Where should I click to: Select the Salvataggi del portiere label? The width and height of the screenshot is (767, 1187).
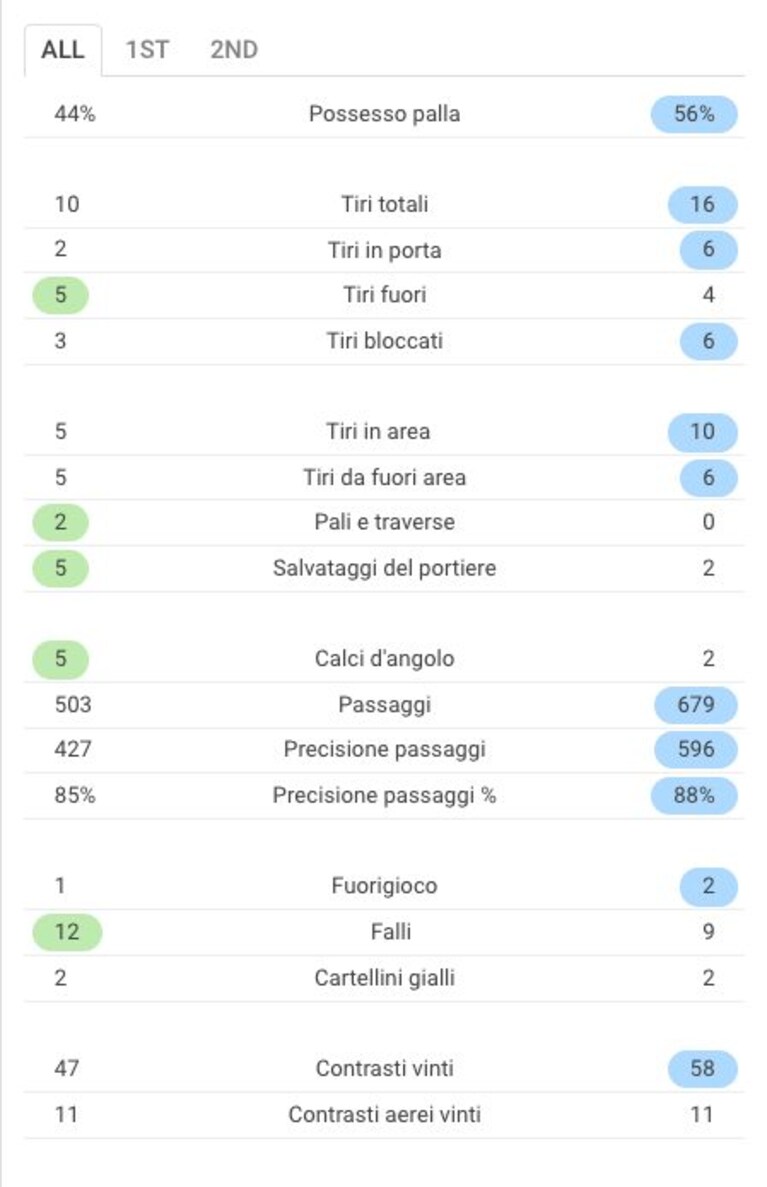point(385,568)
